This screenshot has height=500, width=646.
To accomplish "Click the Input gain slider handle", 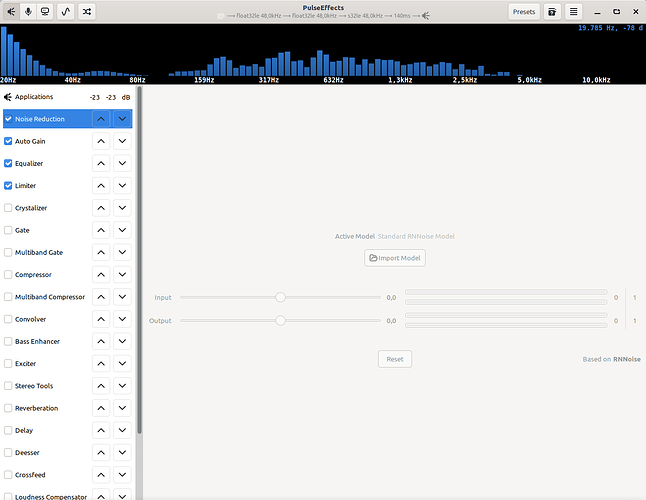I will (280, 297).
